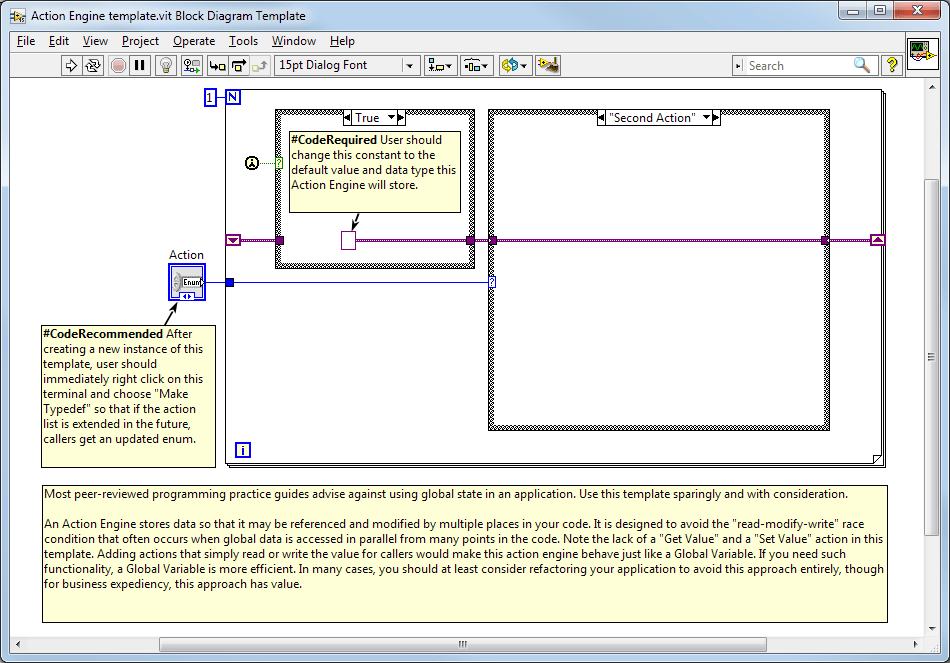Toggle Retain Wire Values button
Screen dimensions: 950x663
click(x=192, y=65)
